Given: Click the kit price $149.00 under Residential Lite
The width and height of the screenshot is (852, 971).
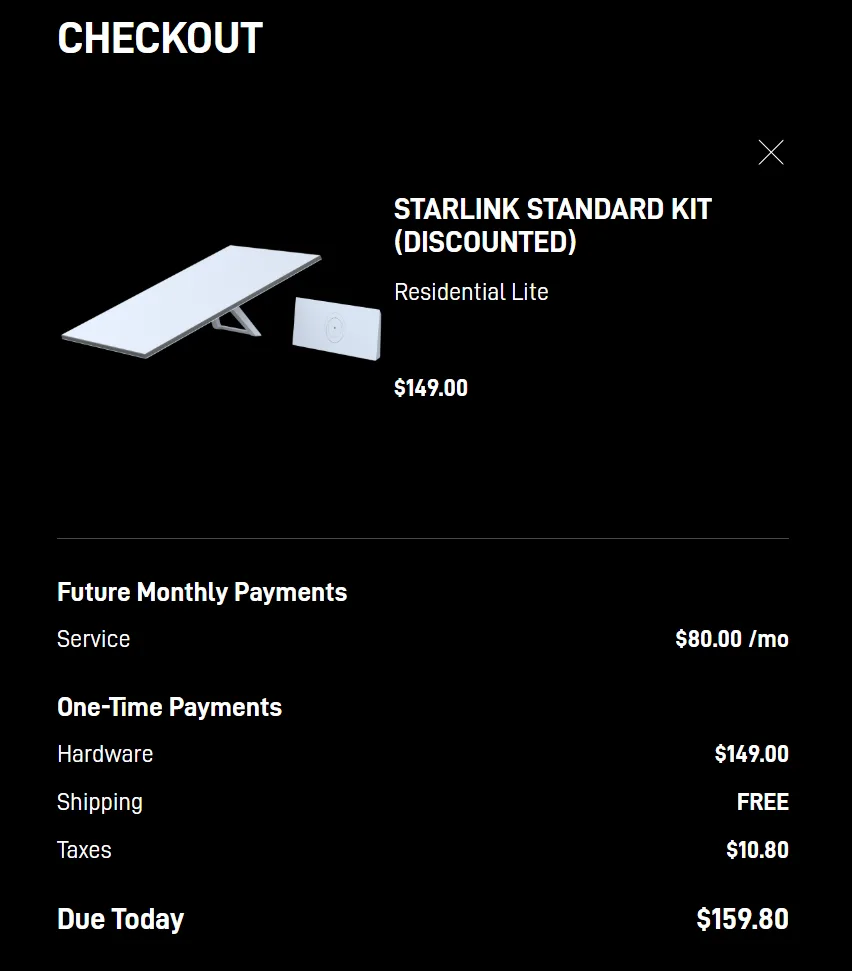Looking at the screenshot, I should (x=431, y=388).
